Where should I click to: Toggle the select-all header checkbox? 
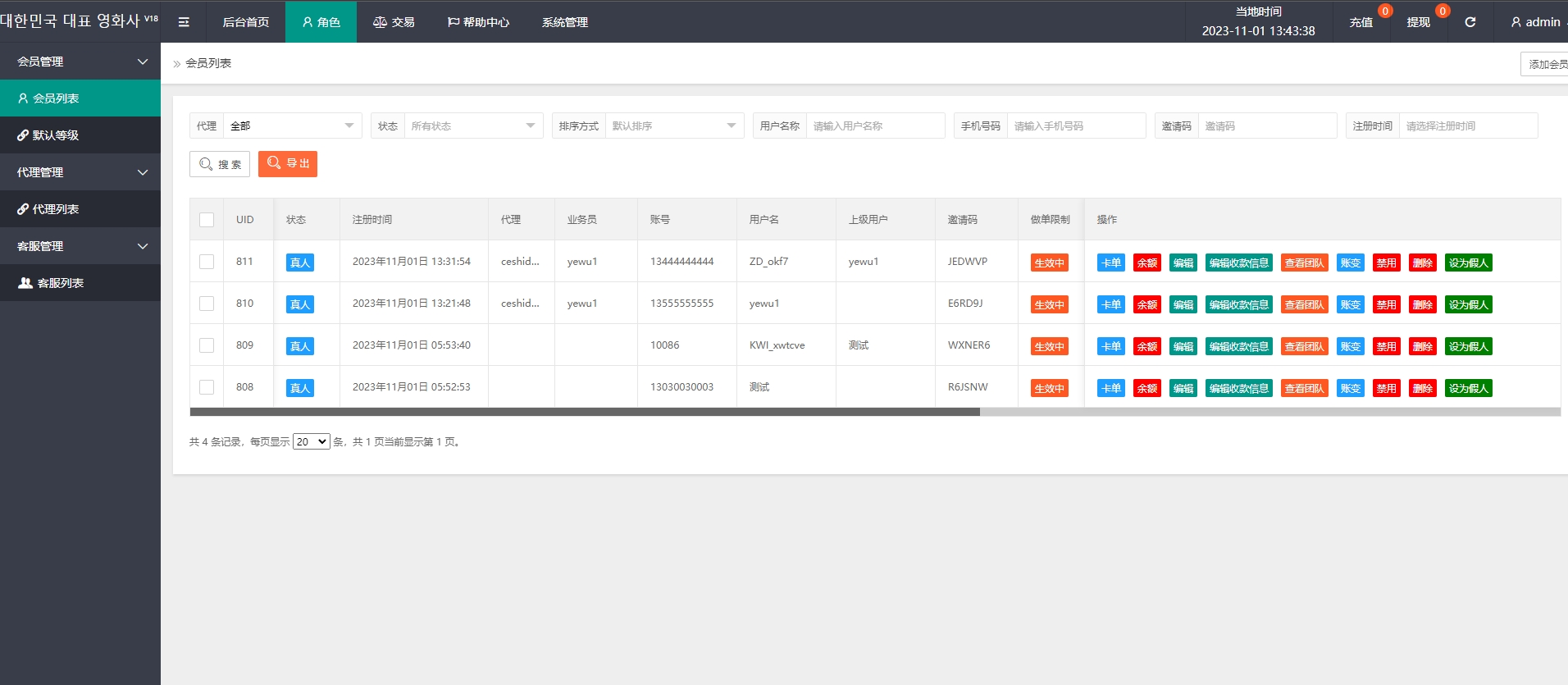pos(207,220)
